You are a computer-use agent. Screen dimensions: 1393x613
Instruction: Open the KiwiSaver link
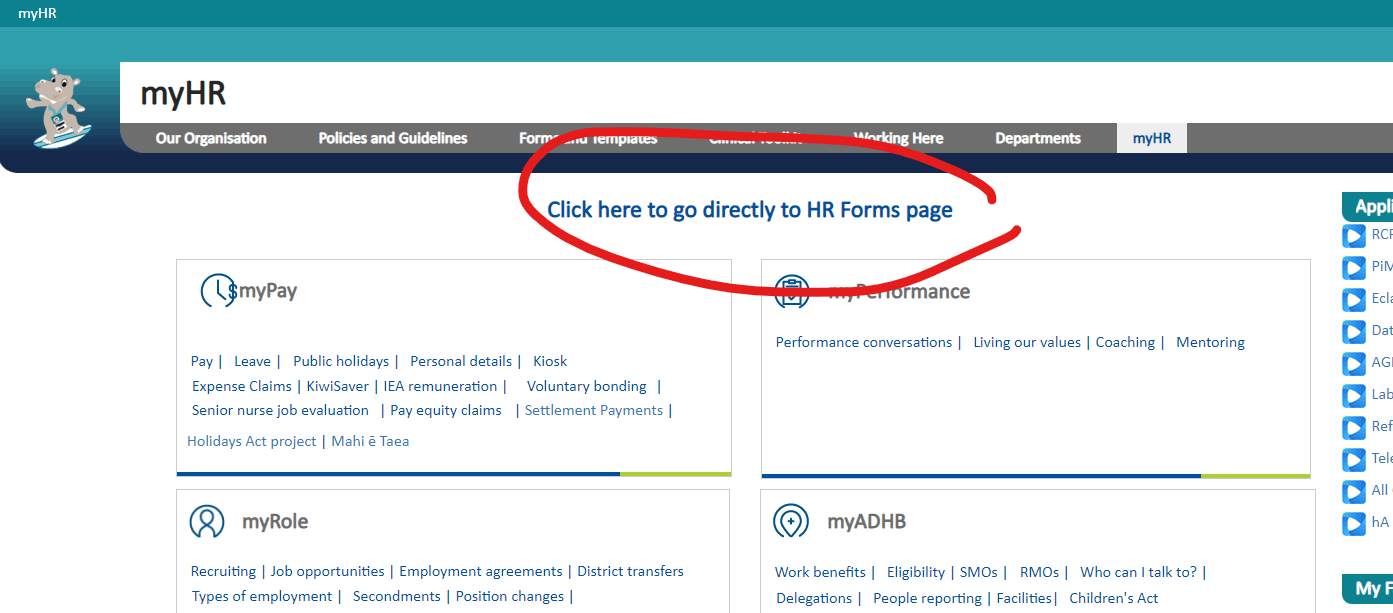click(x=338, y=386)
